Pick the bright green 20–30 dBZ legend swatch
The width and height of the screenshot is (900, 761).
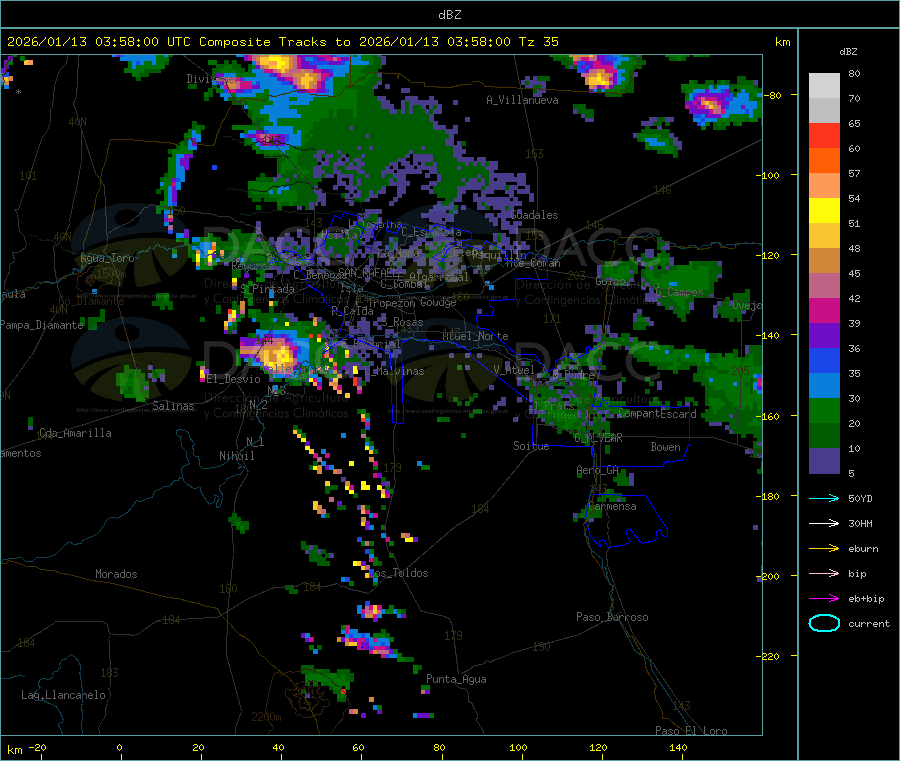coord(824,410)
